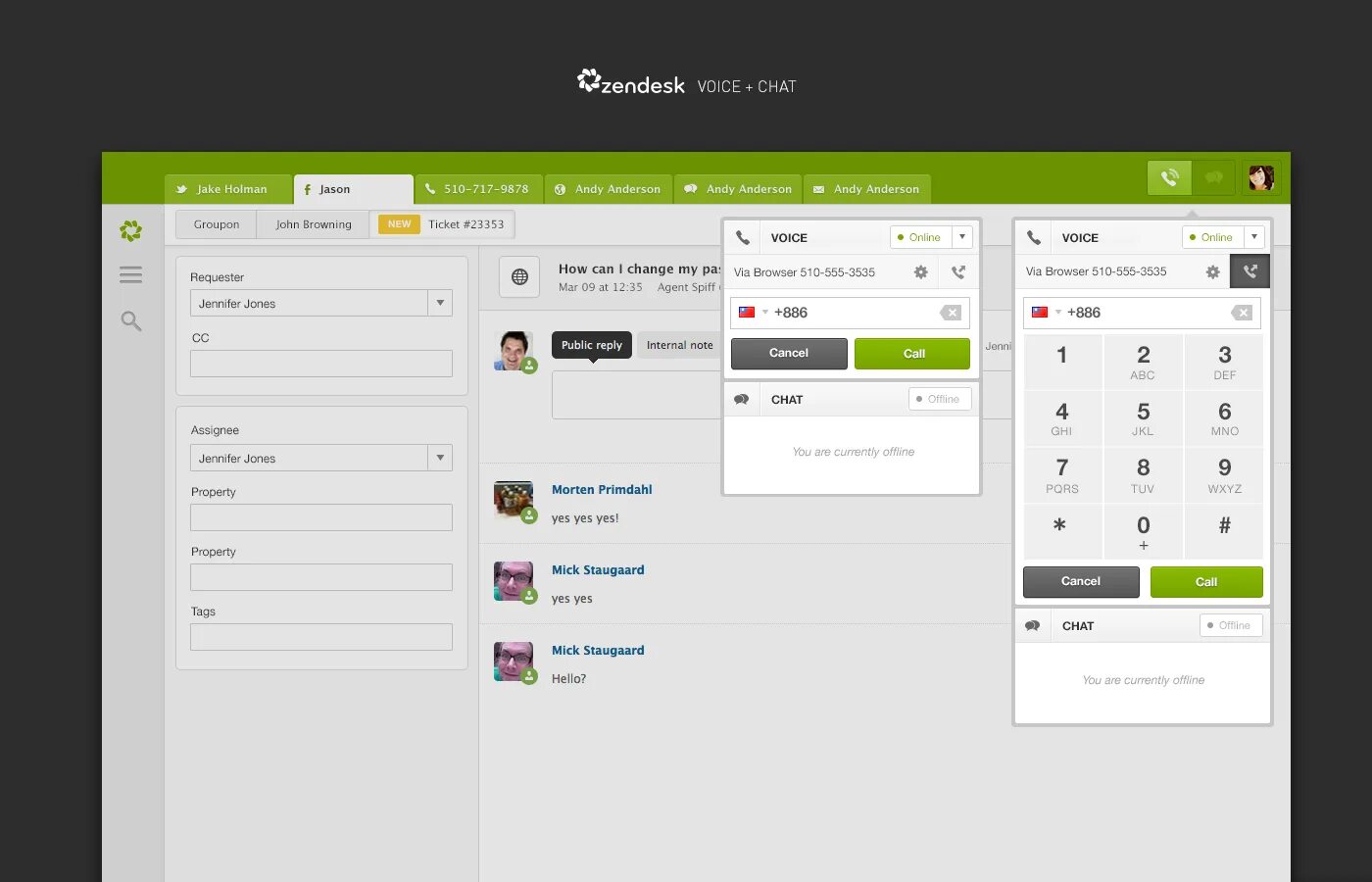The image size is (1372, 882).
Task: Dial digit 4 GHI on the keypad
Action: click(1062, 418)
